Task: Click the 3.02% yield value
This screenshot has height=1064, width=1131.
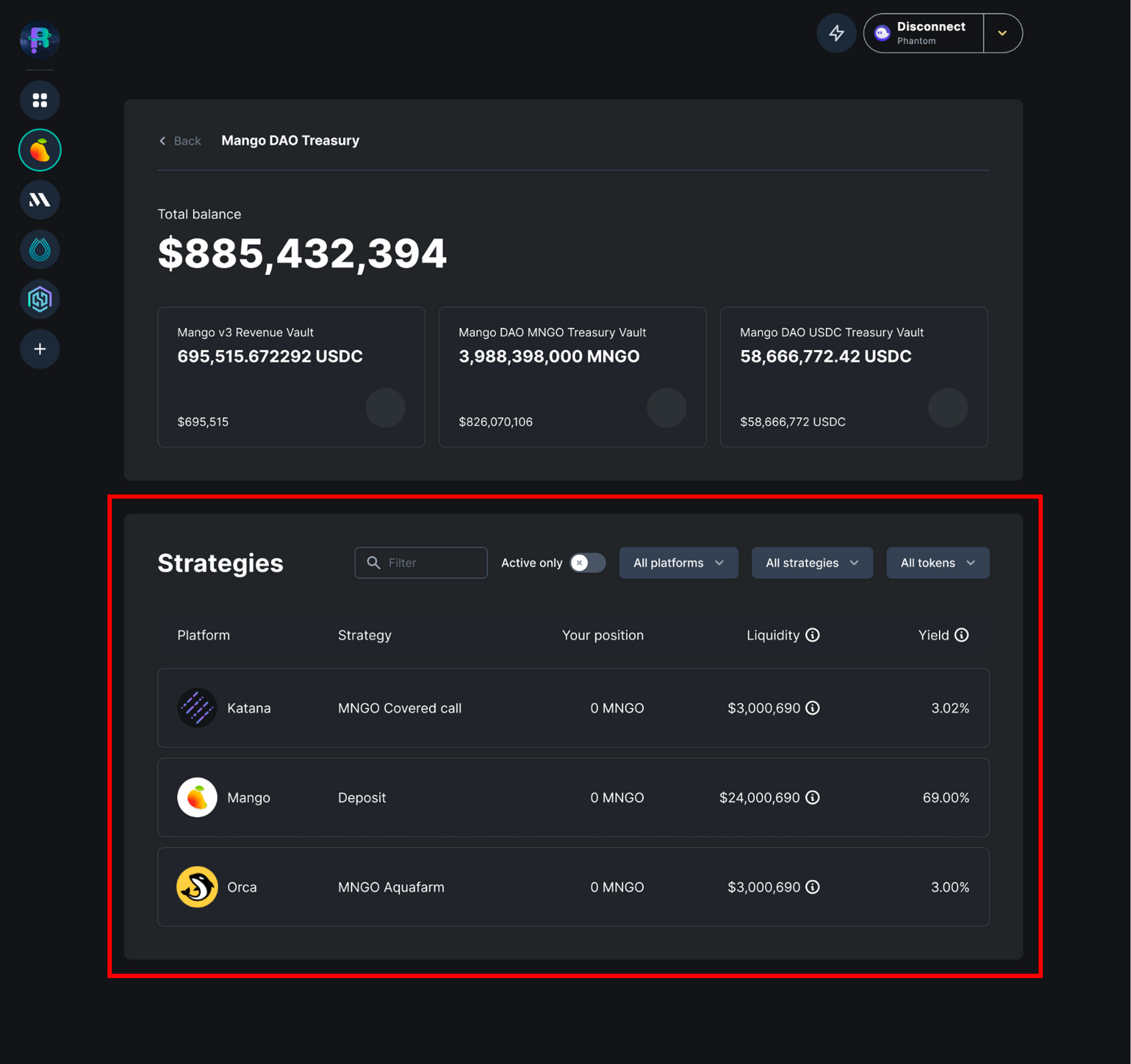Action: click(949, 708)
